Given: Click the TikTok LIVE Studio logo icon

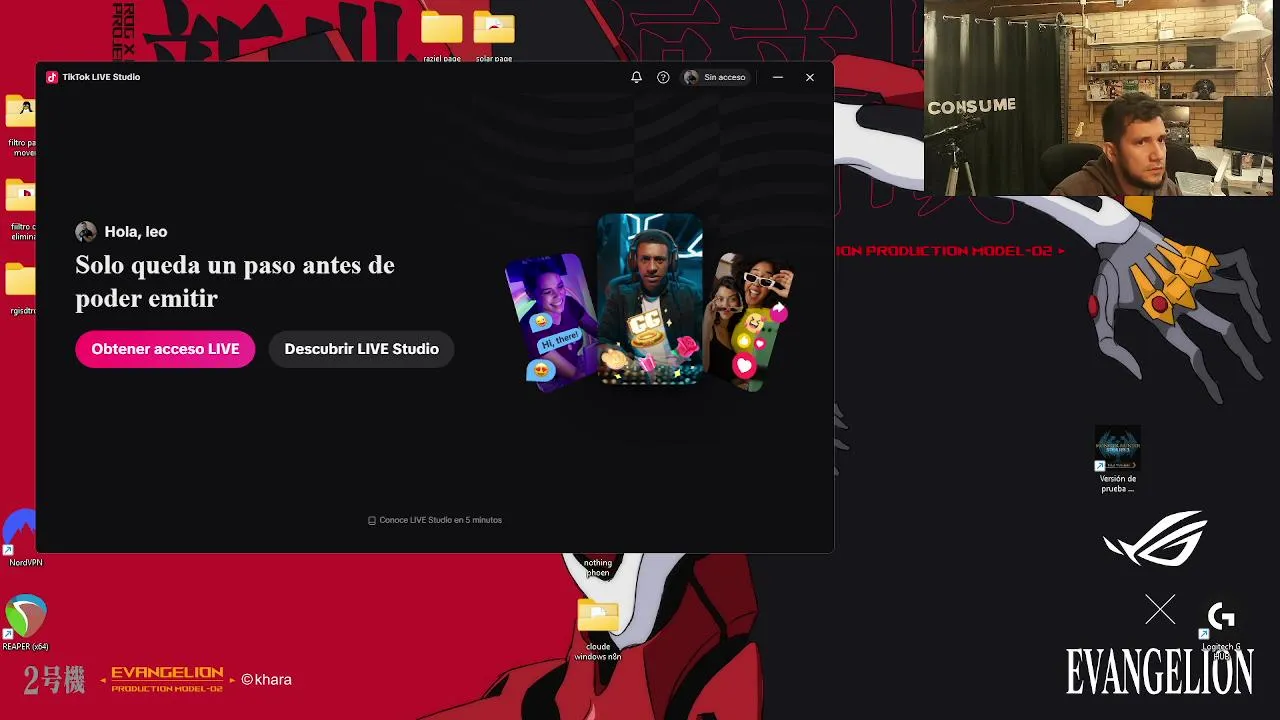Looking at the screenshot, I should tap(52, 77).
